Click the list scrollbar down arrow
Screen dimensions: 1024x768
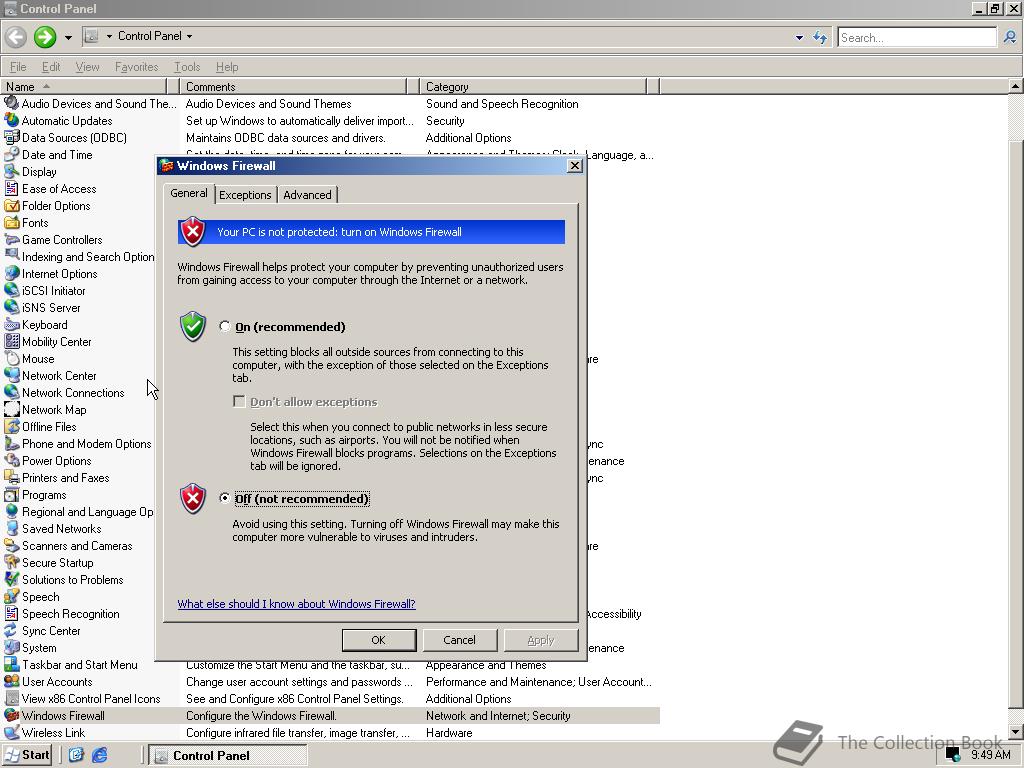pos(1016,731)
